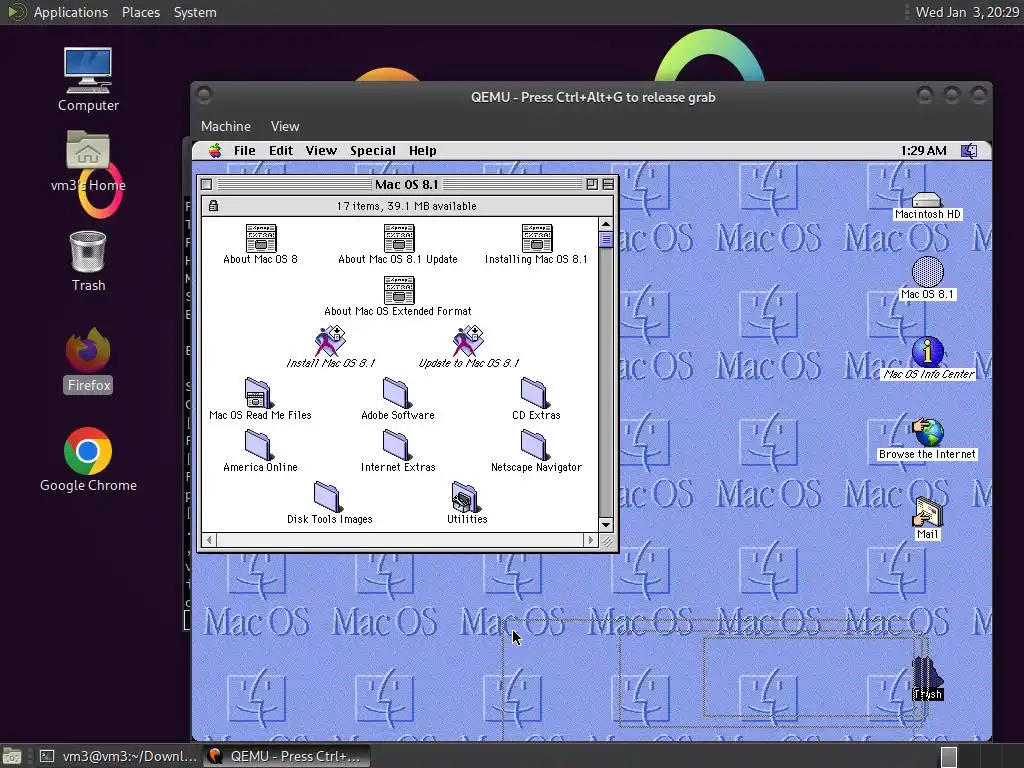This screenshot has width=1024, height=768.
Task: Click the Mac OS 8.1 window title
Action: click(x=406, y=184)
